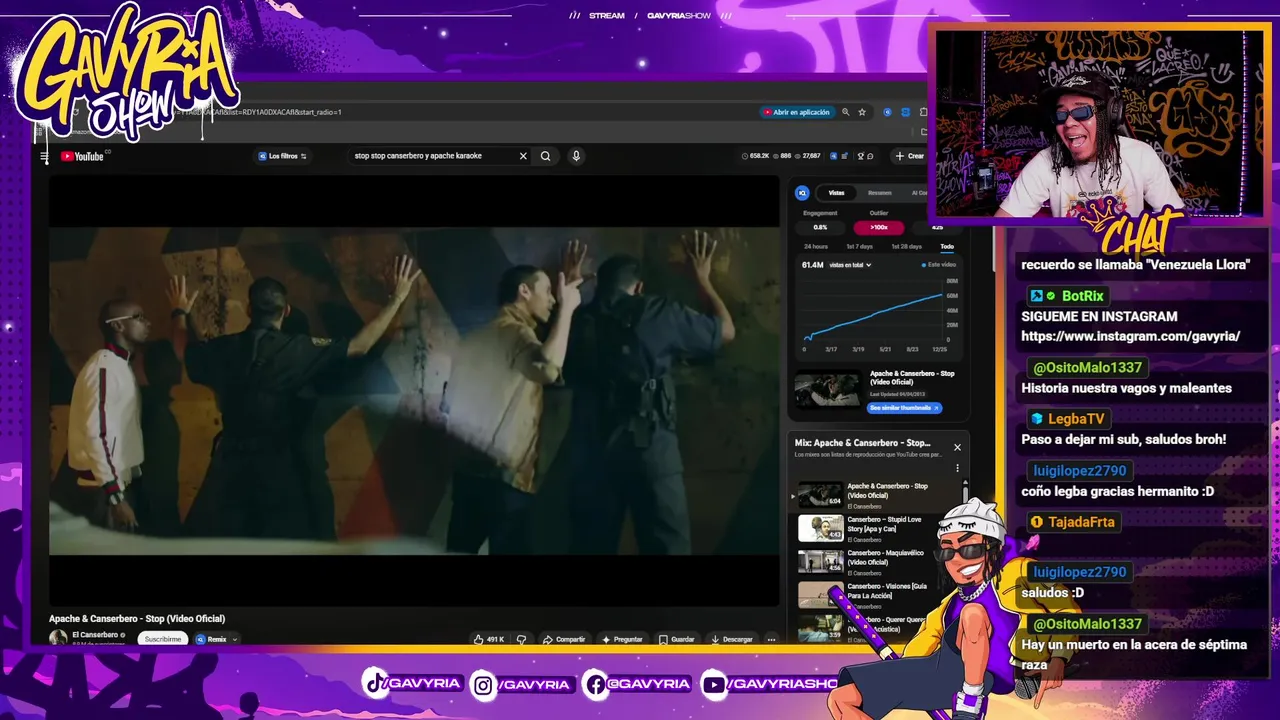Click the TajadaFrta username in chat
The image size is (1280, 720).
pyautogui.click(x=1081, y=522)
